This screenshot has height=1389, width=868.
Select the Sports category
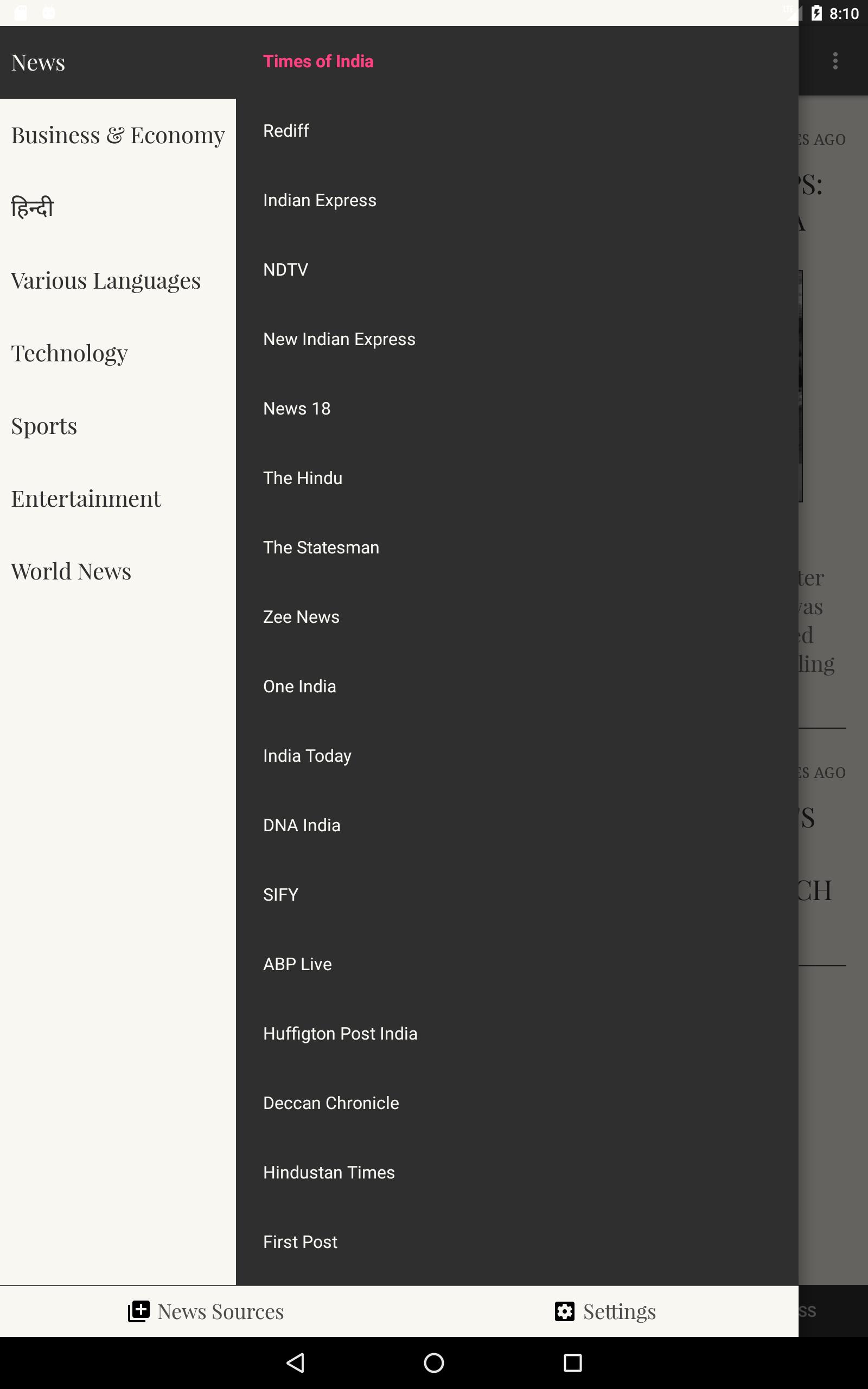118,426
